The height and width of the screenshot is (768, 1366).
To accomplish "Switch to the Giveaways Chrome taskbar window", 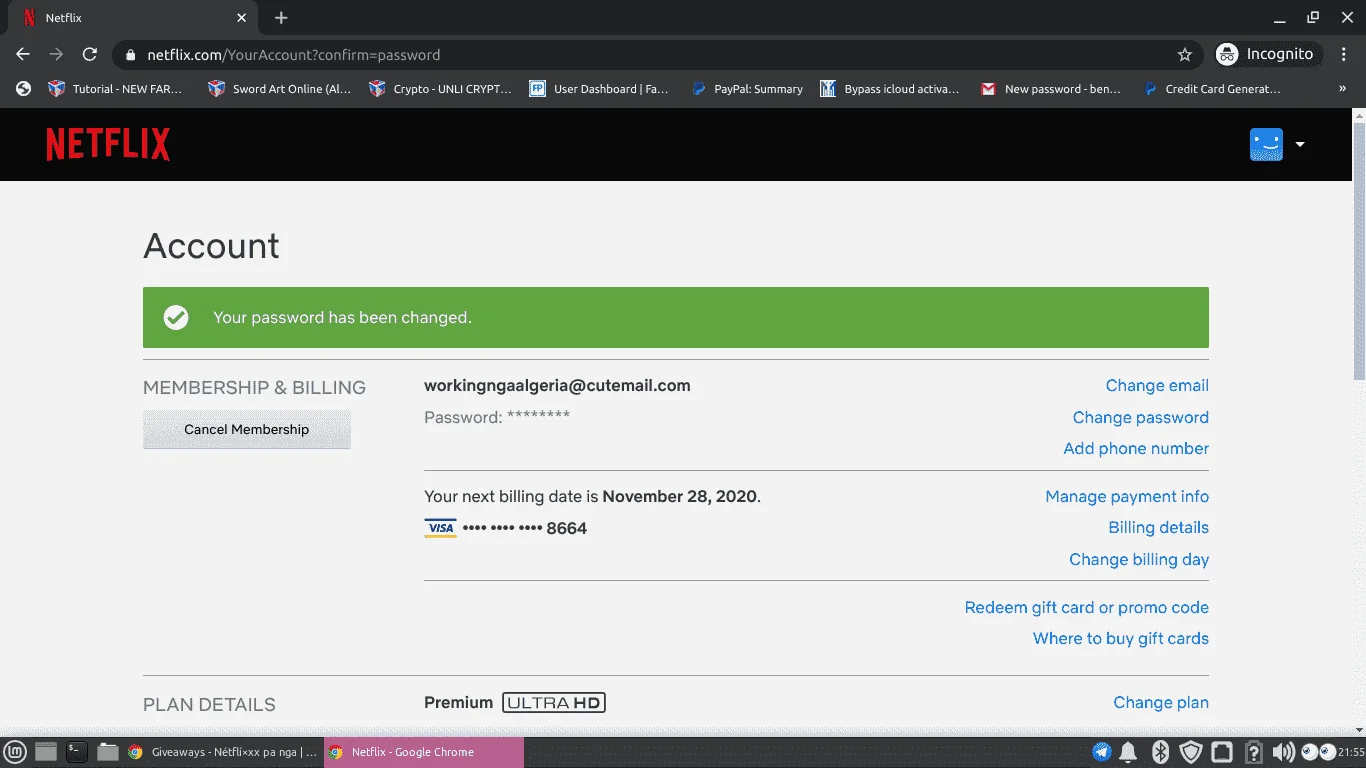I will [x=222, y=752].
